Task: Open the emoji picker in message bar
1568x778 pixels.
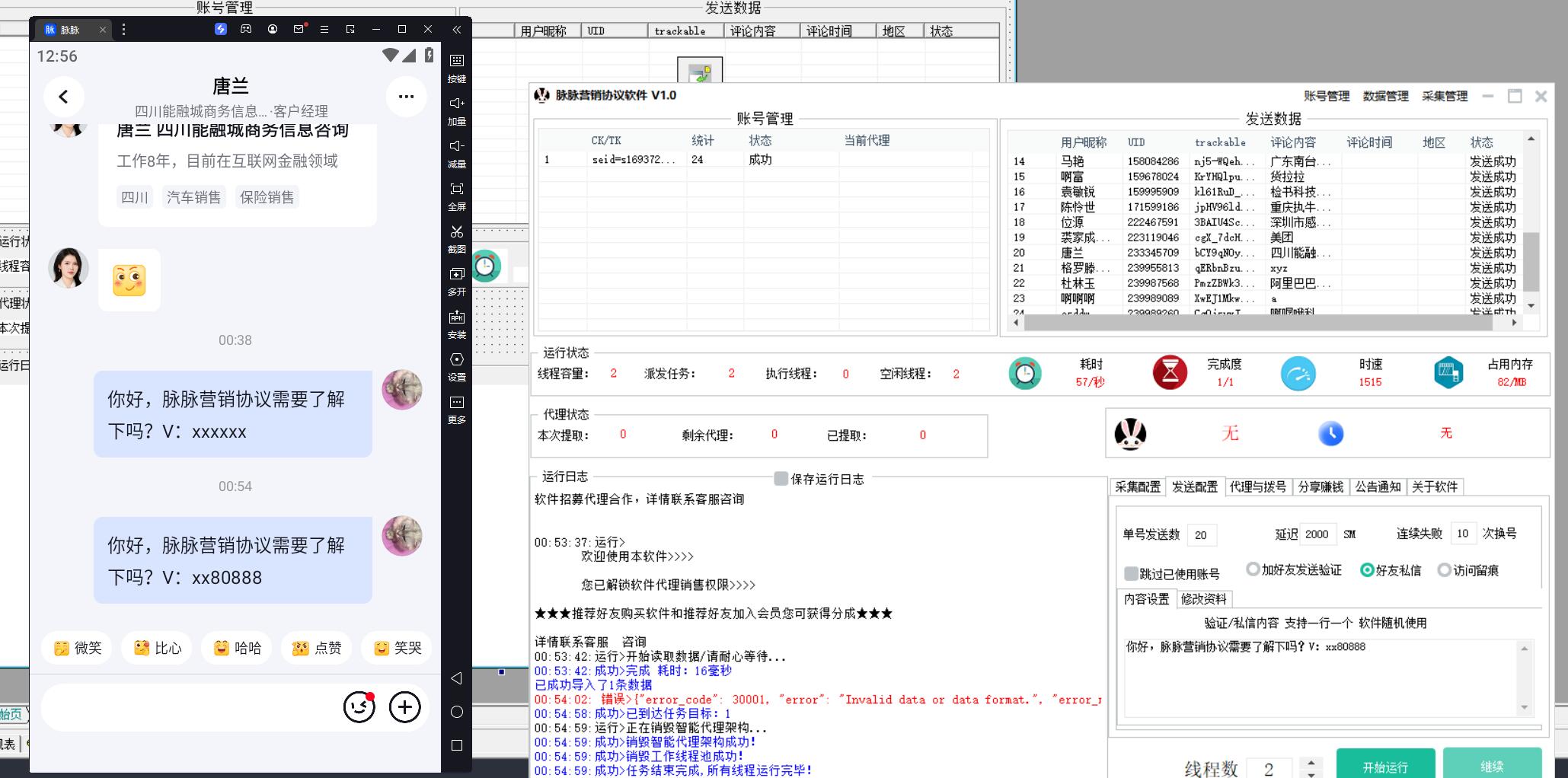Action: coord(359,707)
